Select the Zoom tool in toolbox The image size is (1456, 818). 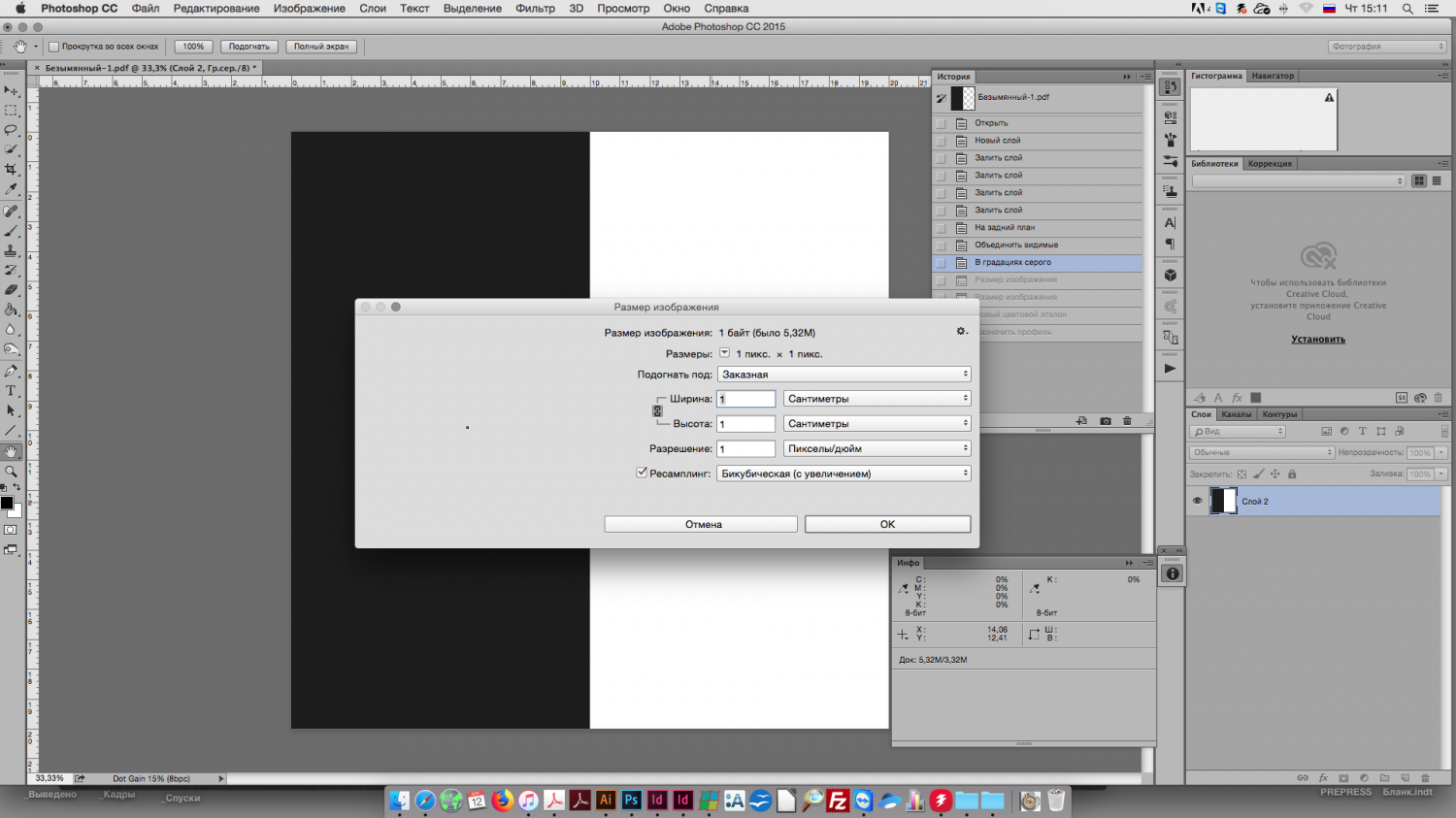pos(11,472)
